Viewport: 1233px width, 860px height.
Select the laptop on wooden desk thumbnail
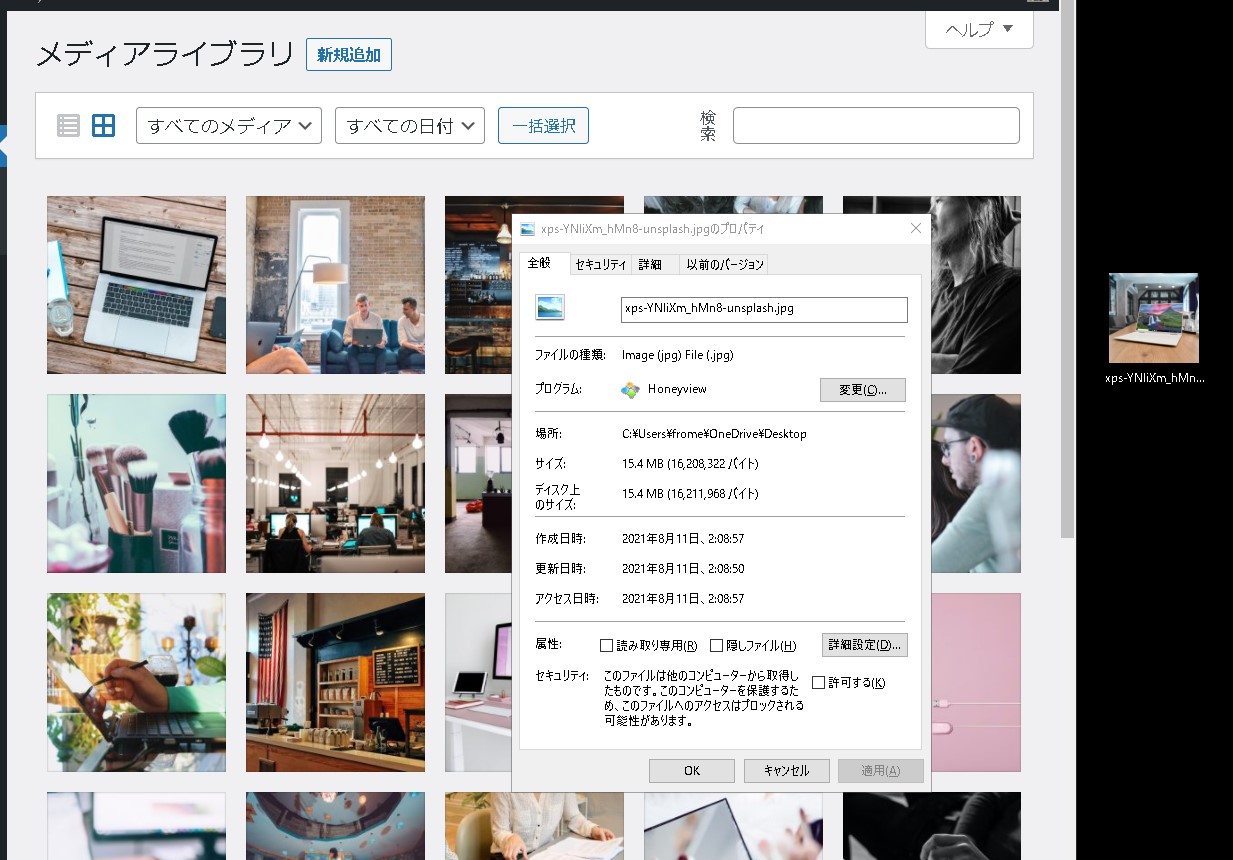tap(136, 284)
